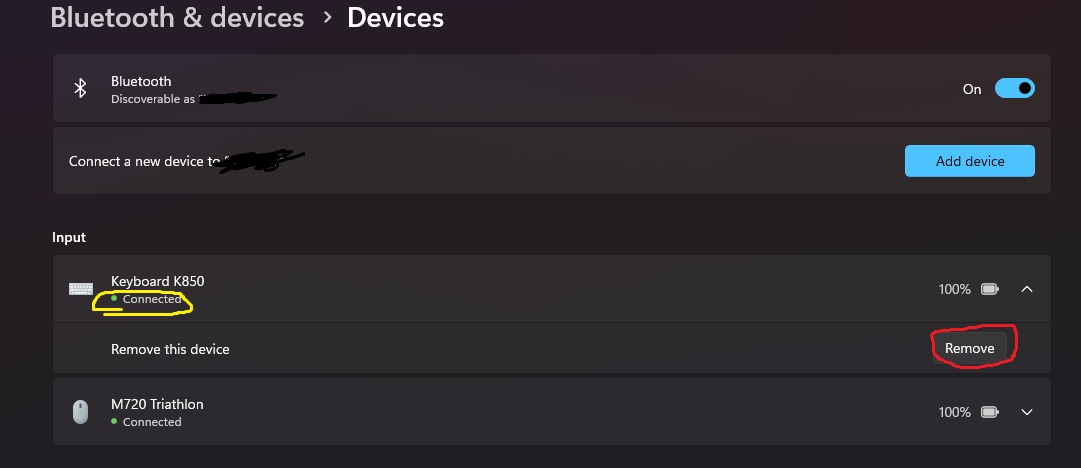
Task: Click the Keyboard K850 keyboard icon
Action: 81,289
